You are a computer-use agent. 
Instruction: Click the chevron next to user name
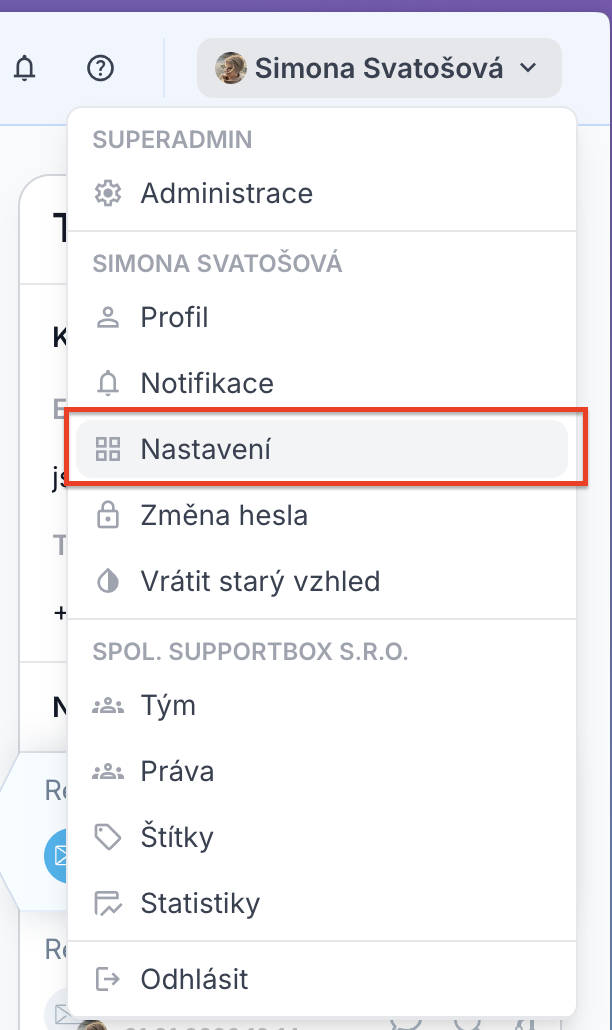(529, 68)
